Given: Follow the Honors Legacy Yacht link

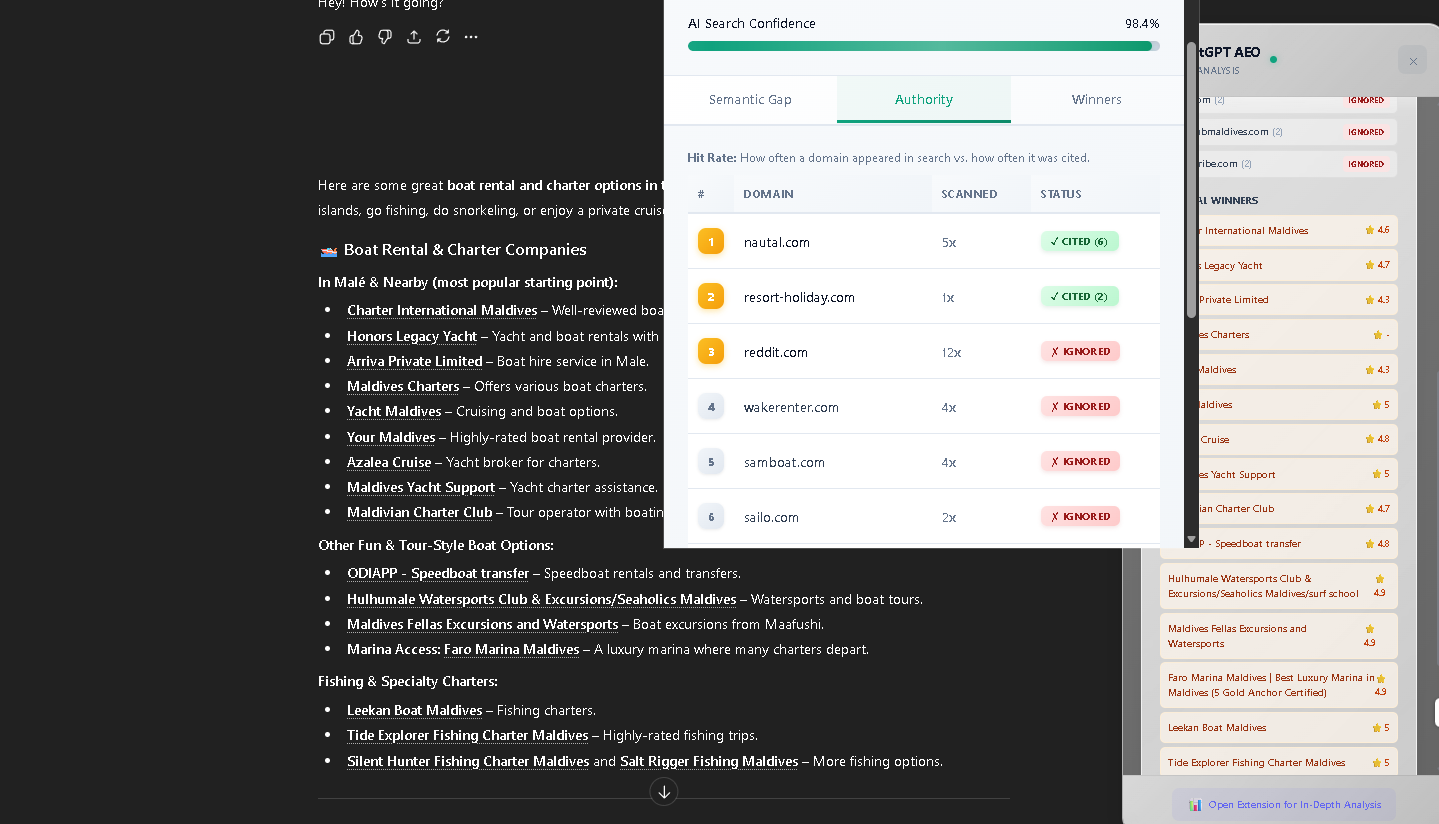Looking at the screenshot, I should [x=412, y=337].
